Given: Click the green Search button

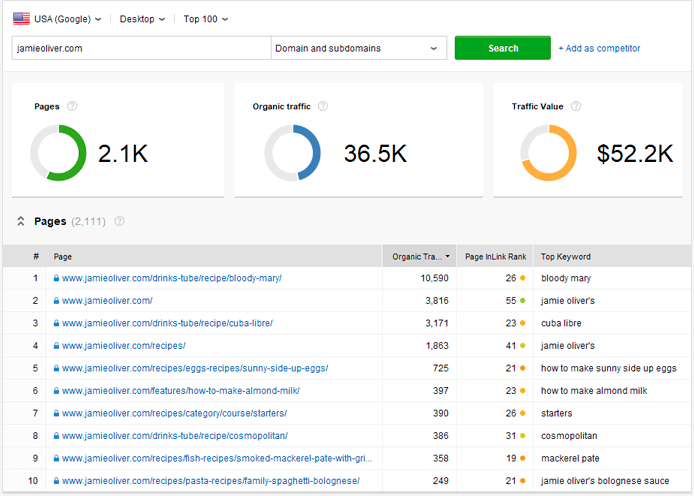Looking at the screenshot, I should (x=503, y=48).
